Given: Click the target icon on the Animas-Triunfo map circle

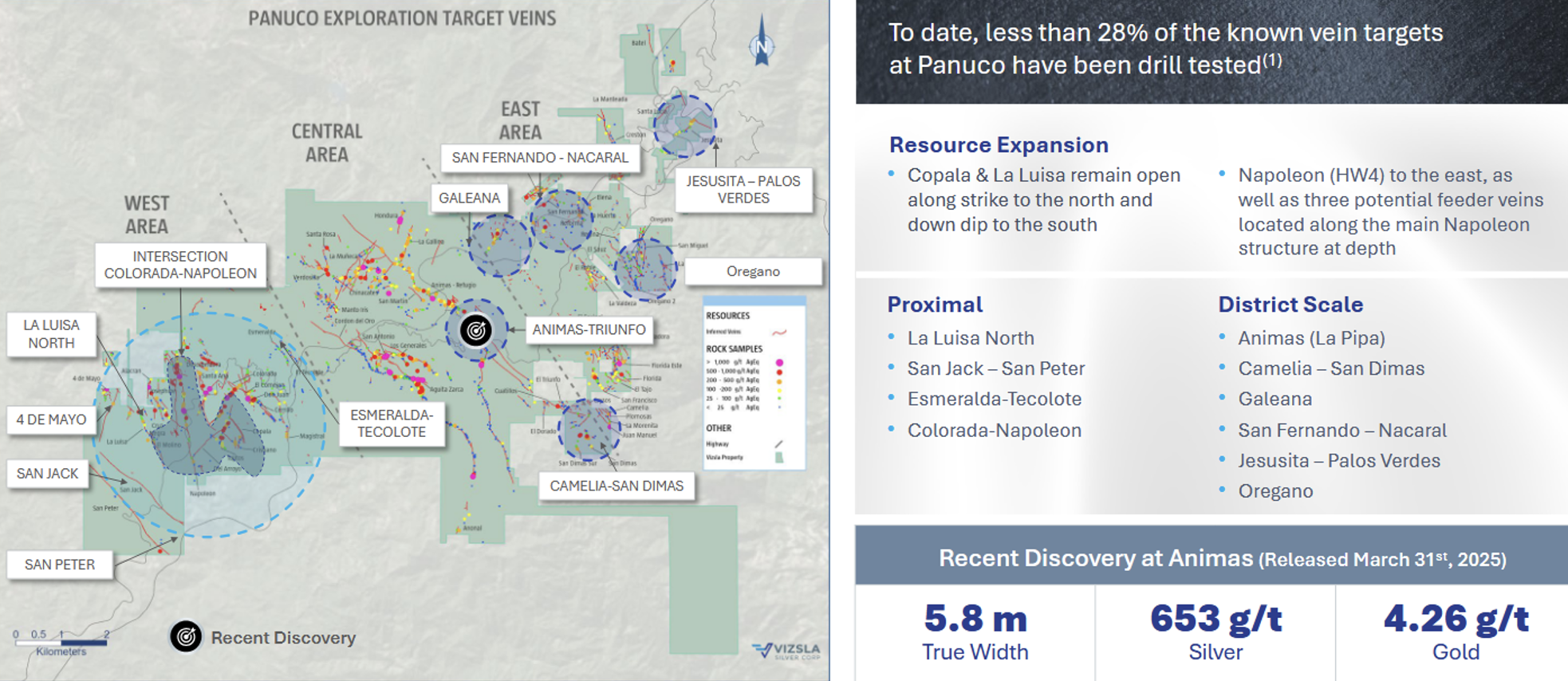Looking at the screenshot, I should click(476, 330).
